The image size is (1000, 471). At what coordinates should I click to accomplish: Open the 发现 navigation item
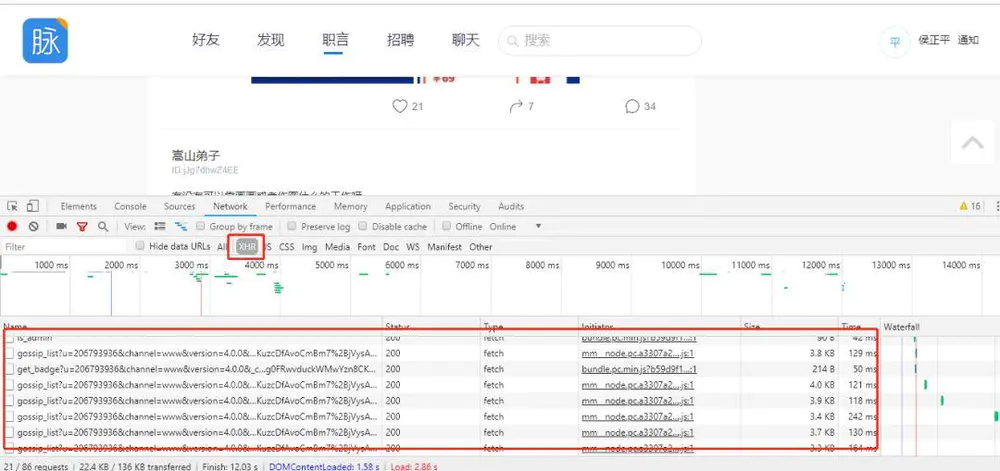270,40
